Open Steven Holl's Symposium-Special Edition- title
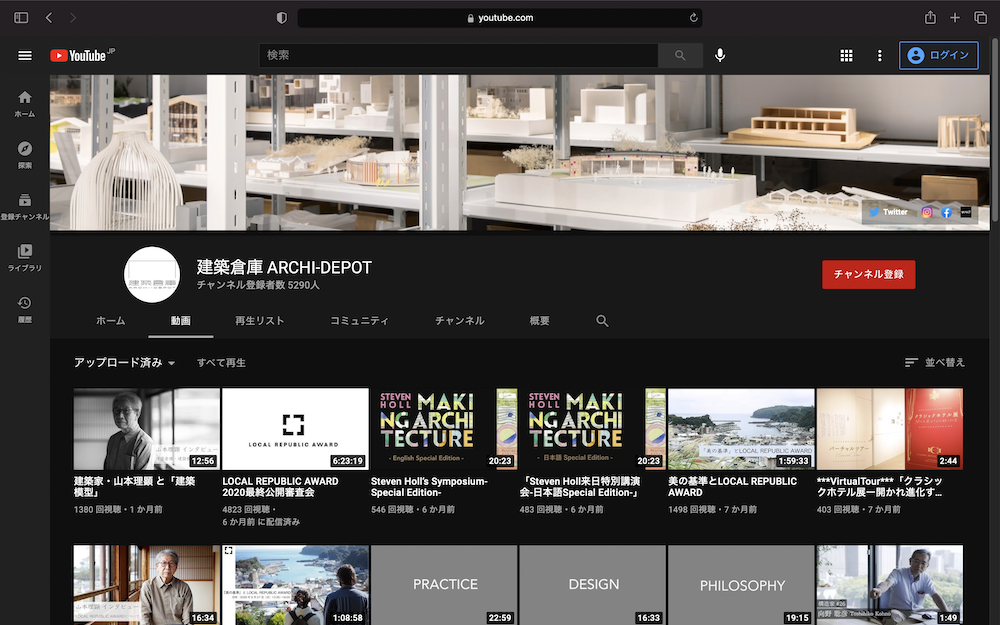 coord(429,487)
